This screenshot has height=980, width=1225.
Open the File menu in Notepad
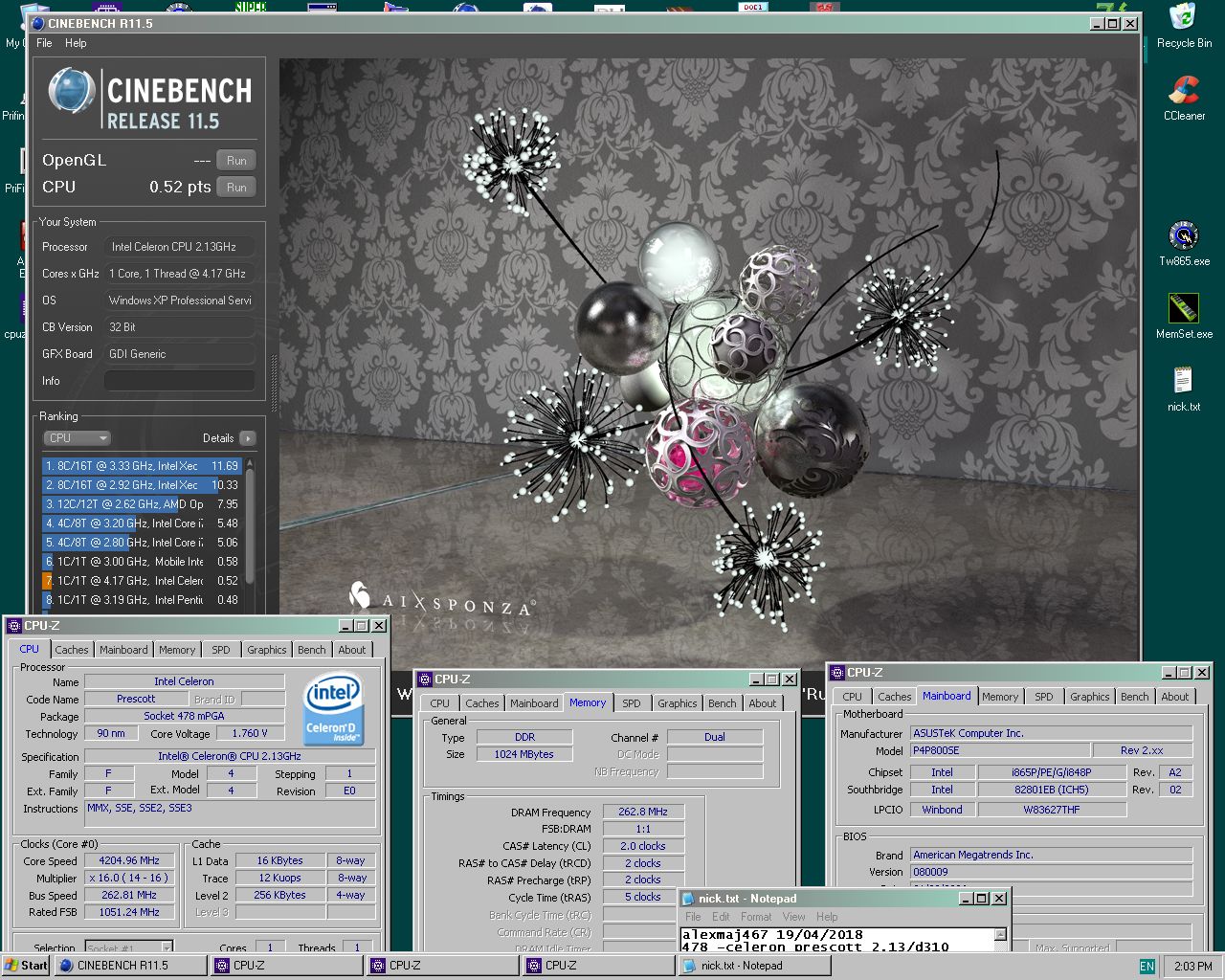(693, 917)
